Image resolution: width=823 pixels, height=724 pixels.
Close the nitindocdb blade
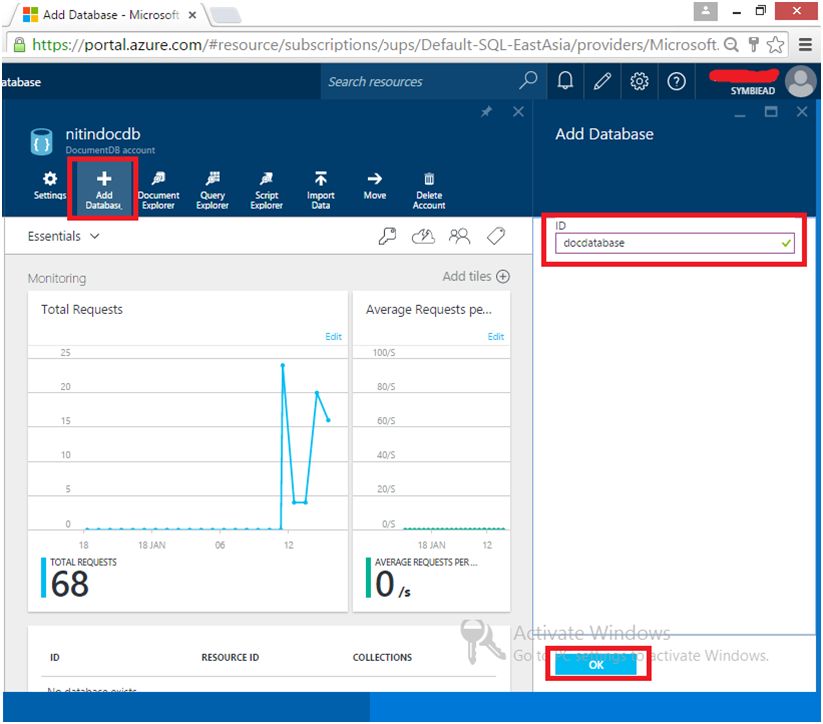518,111
